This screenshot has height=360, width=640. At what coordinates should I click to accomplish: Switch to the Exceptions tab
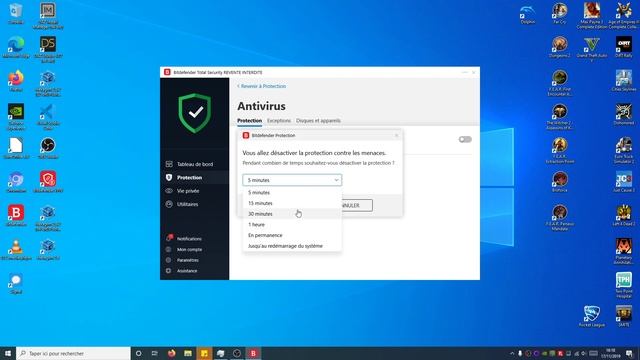tap(279, 120)
